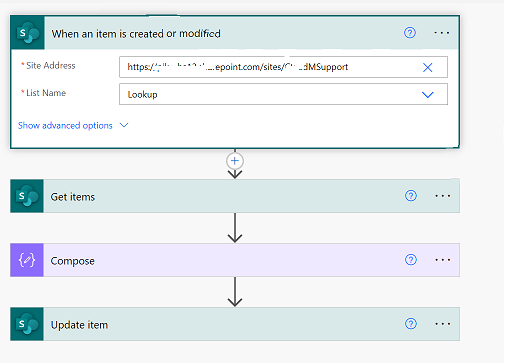Expand Show advanced options

(x=65, y=125)
